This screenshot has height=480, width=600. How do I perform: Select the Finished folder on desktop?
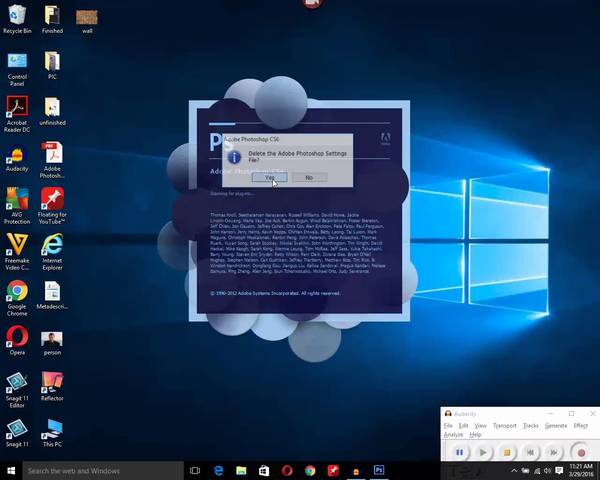52,19
